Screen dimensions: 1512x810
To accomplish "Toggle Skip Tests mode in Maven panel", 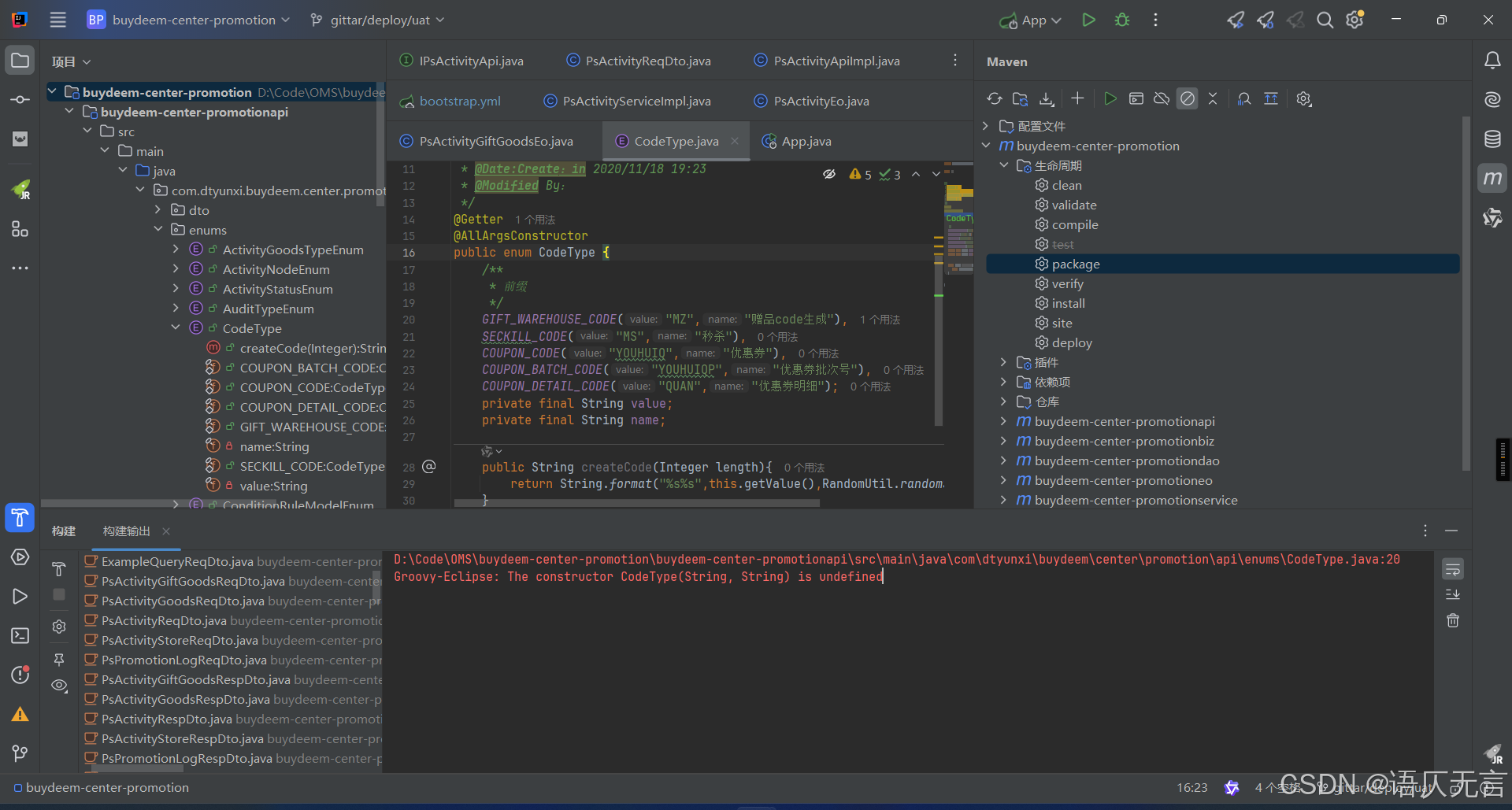I will pos(1187,98).
